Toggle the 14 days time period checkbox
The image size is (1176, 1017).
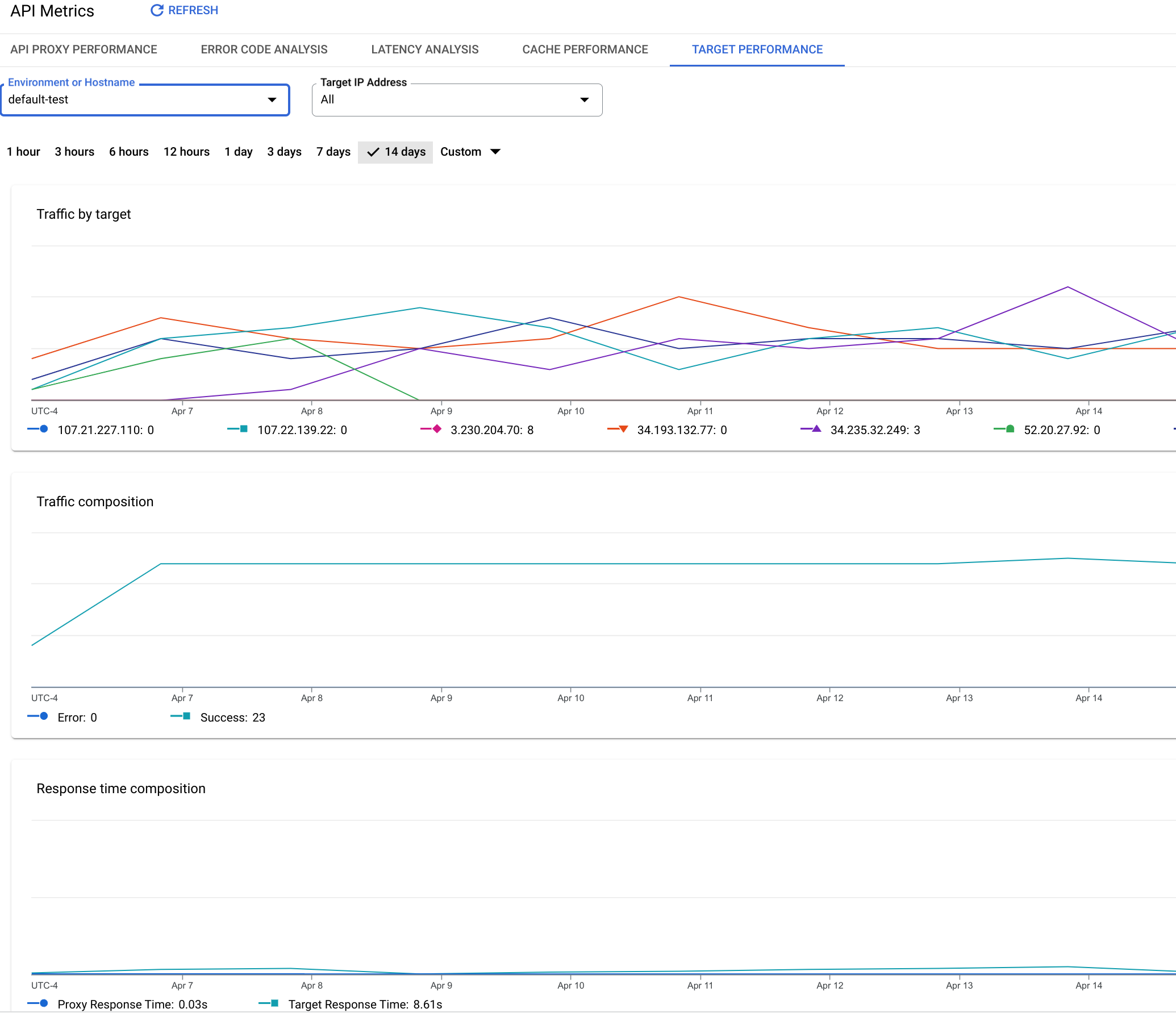tap(394, 152)
